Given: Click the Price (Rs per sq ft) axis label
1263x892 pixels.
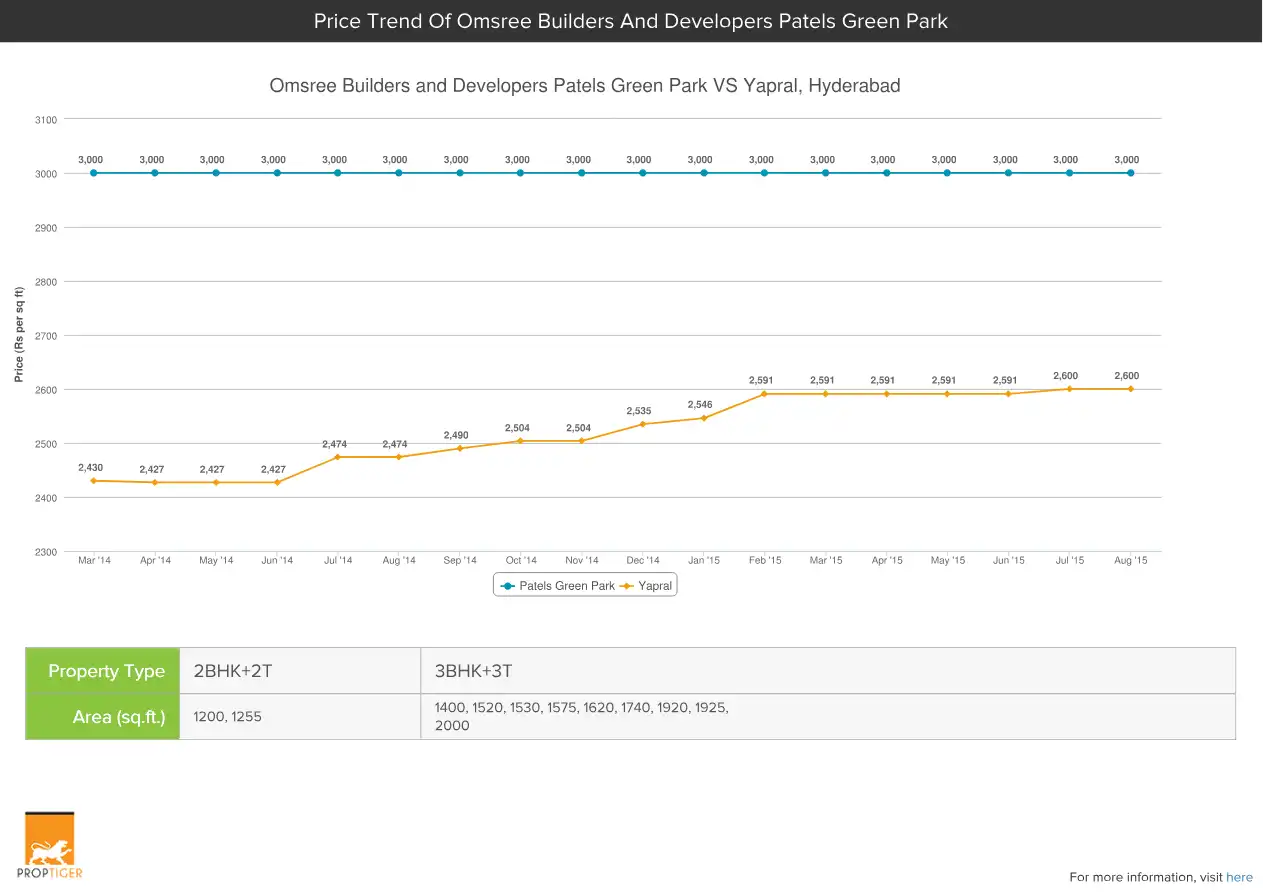Looking at the screenshot, I should (19, 335).
